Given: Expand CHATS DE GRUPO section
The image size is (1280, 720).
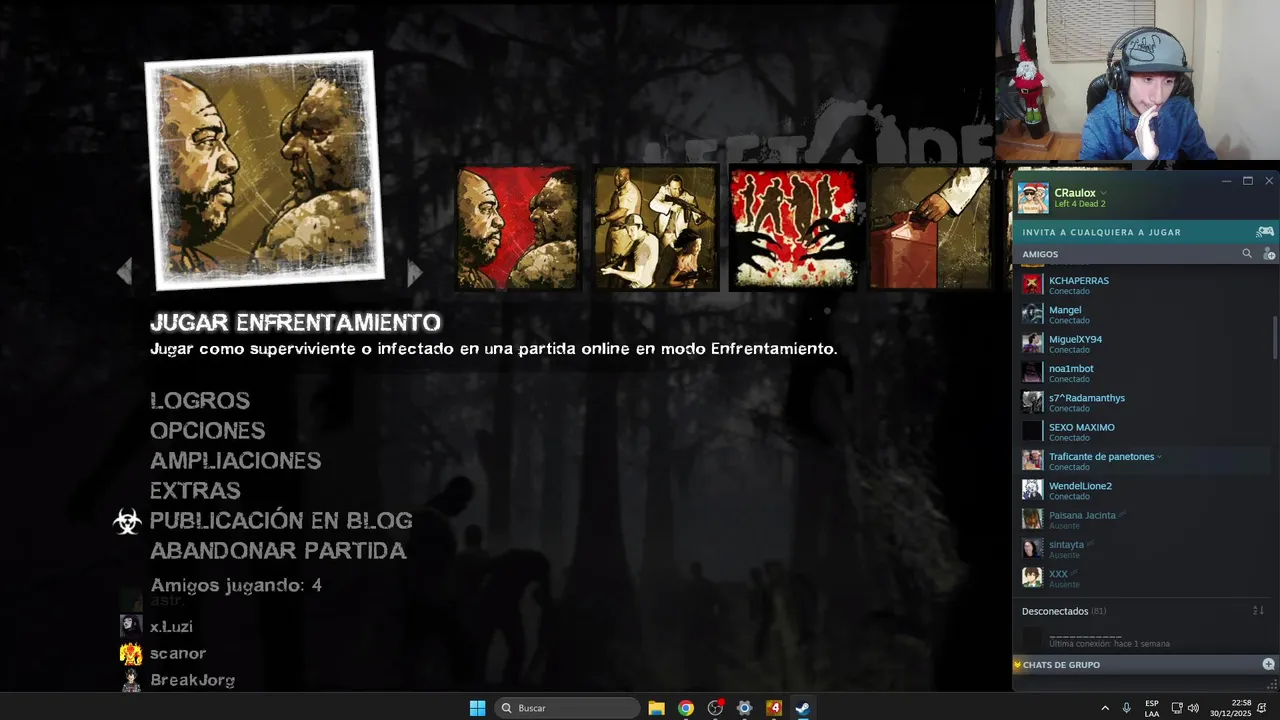Looking at the screenshot, I should click(x=1061, y=665).
